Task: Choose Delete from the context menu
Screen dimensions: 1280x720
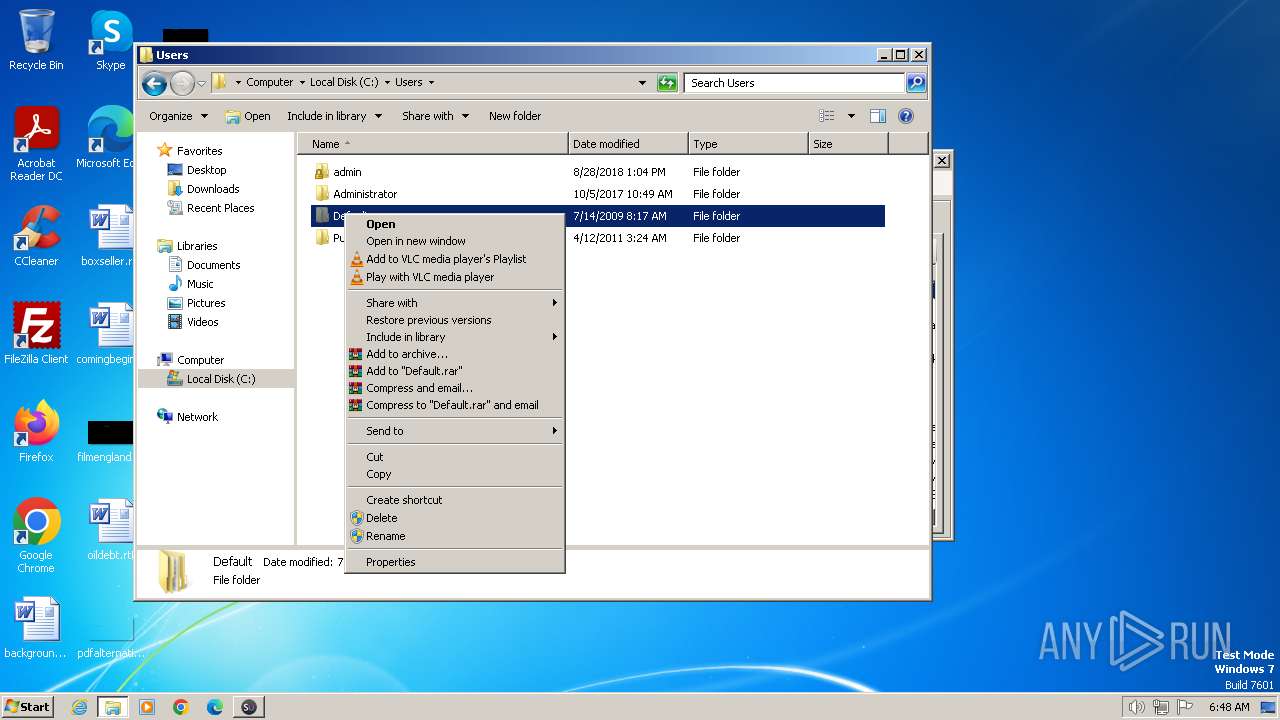Action: 455,518
